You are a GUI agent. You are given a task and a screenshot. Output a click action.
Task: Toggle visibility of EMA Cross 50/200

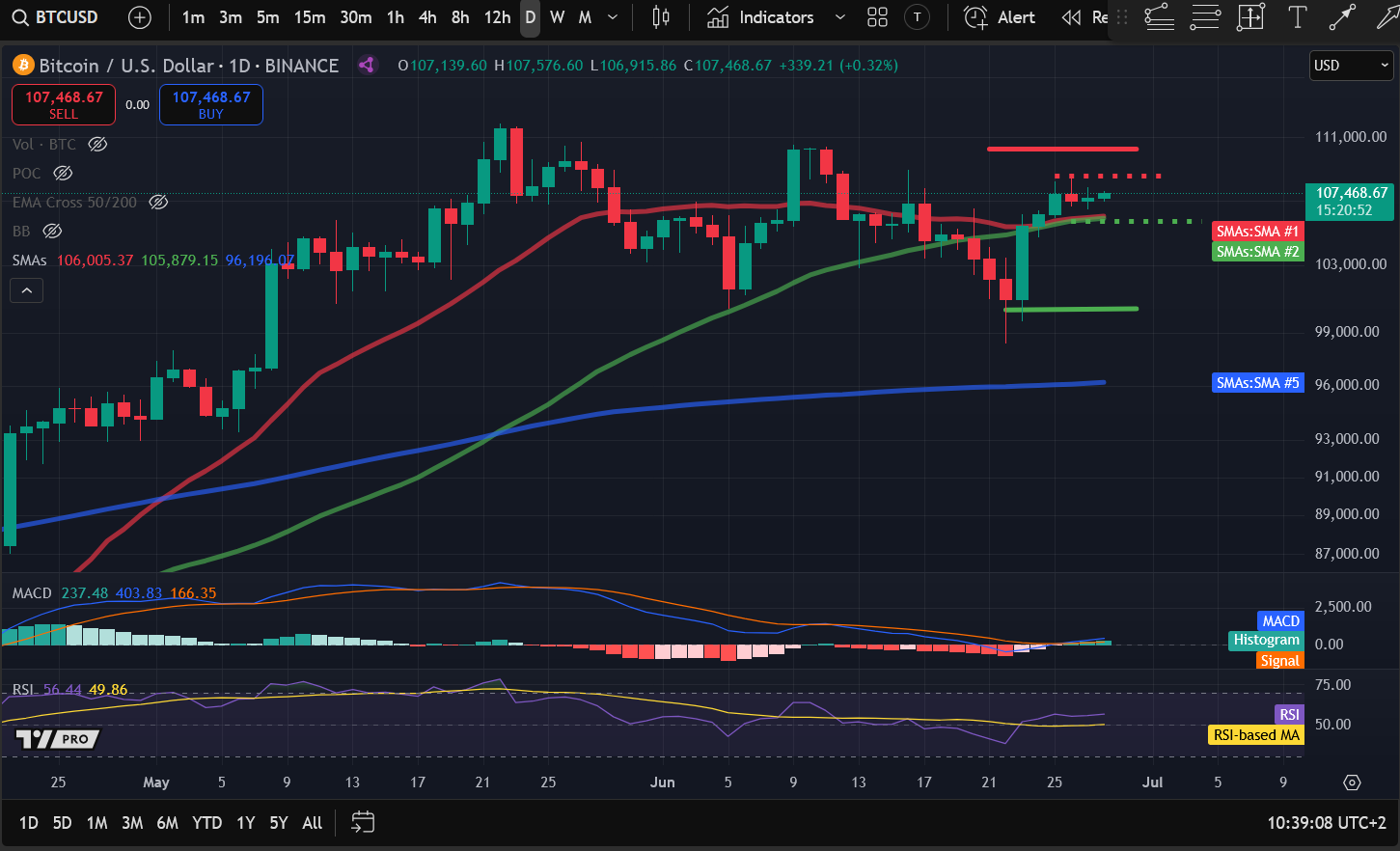click(158, 202)
